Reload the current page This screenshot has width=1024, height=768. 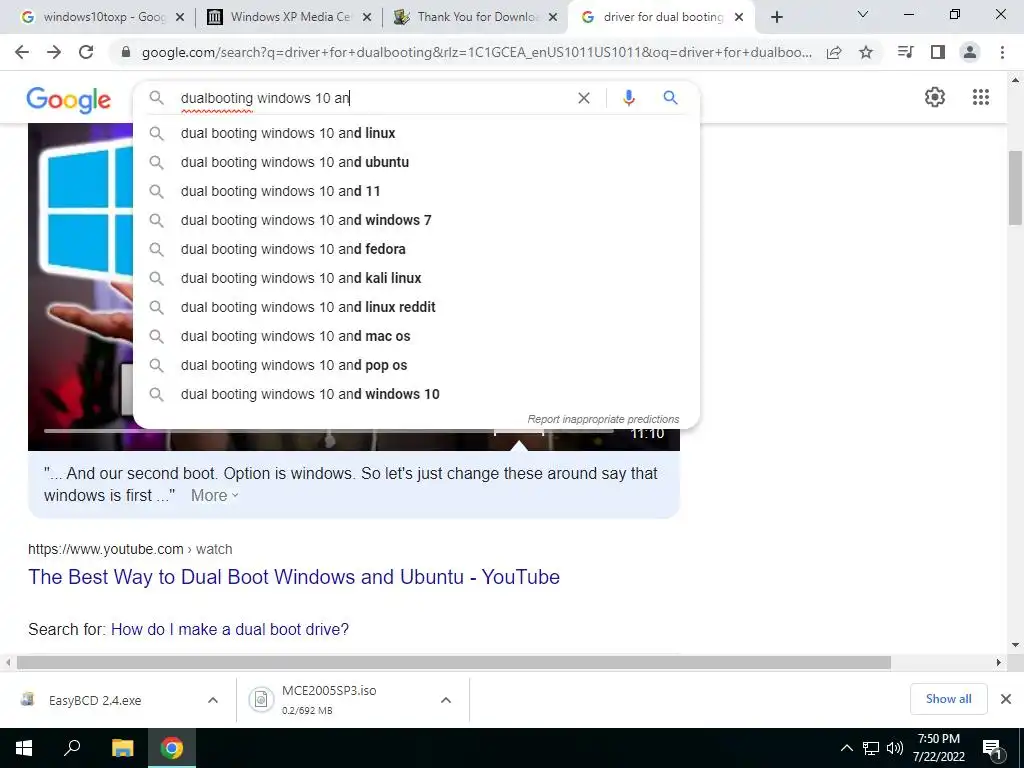86,52
